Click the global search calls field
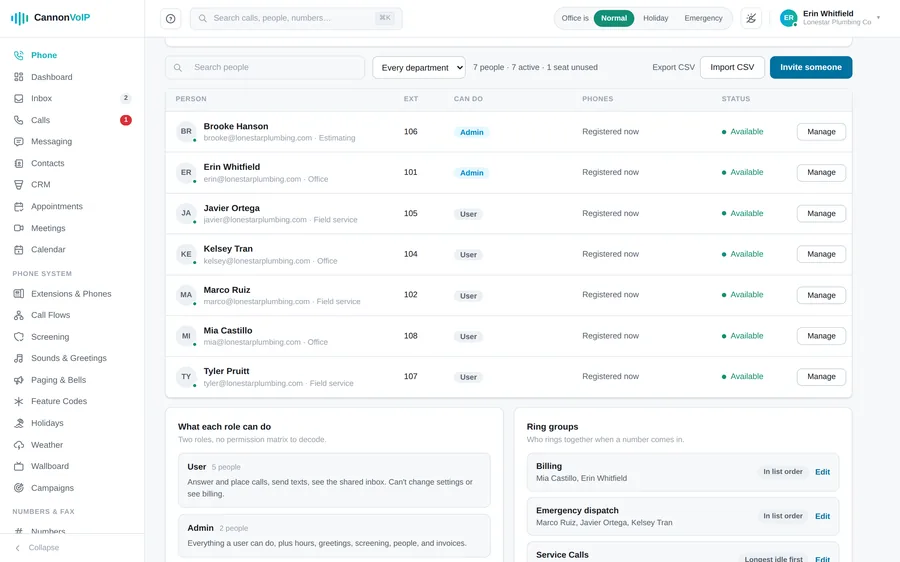900x562 pixels. (296, 18)
